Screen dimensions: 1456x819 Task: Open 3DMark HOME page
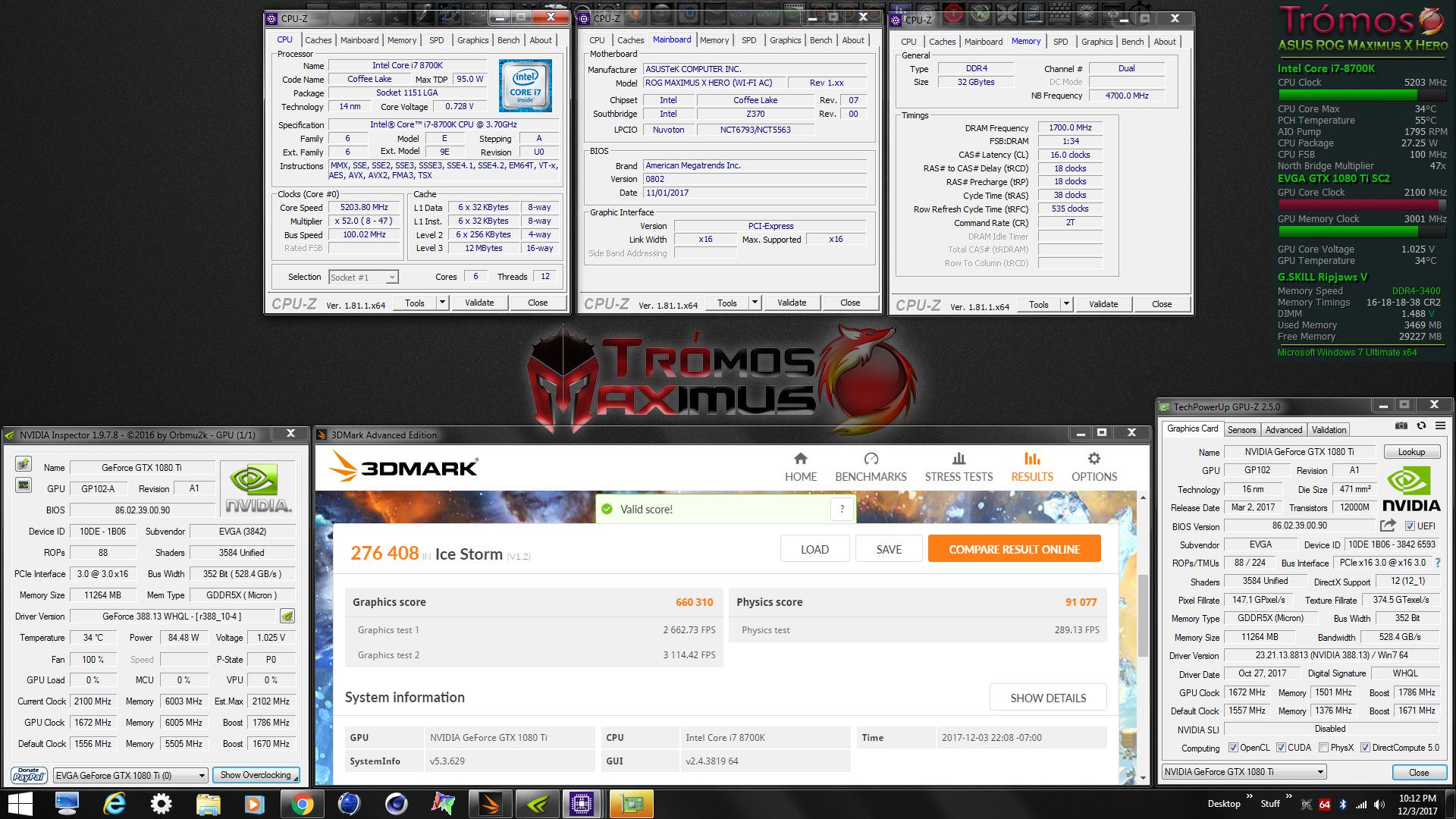point(801,467)
